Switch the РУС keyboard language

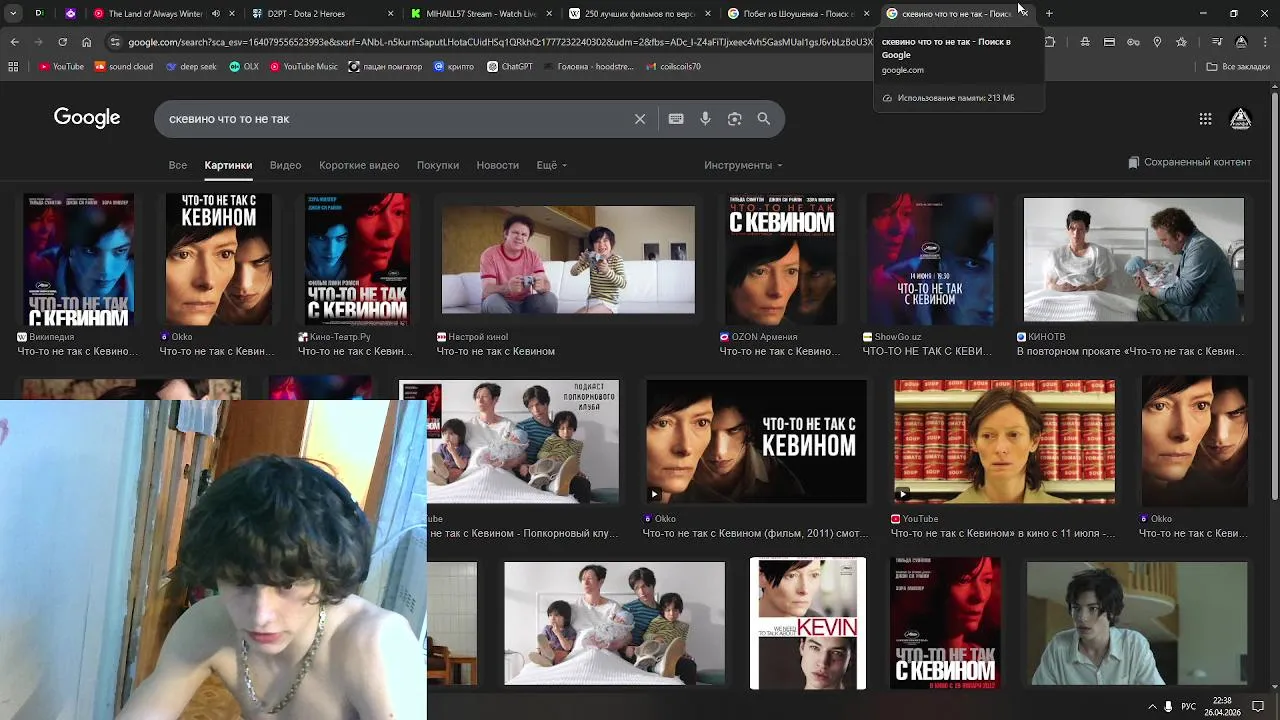point(1189,706)
